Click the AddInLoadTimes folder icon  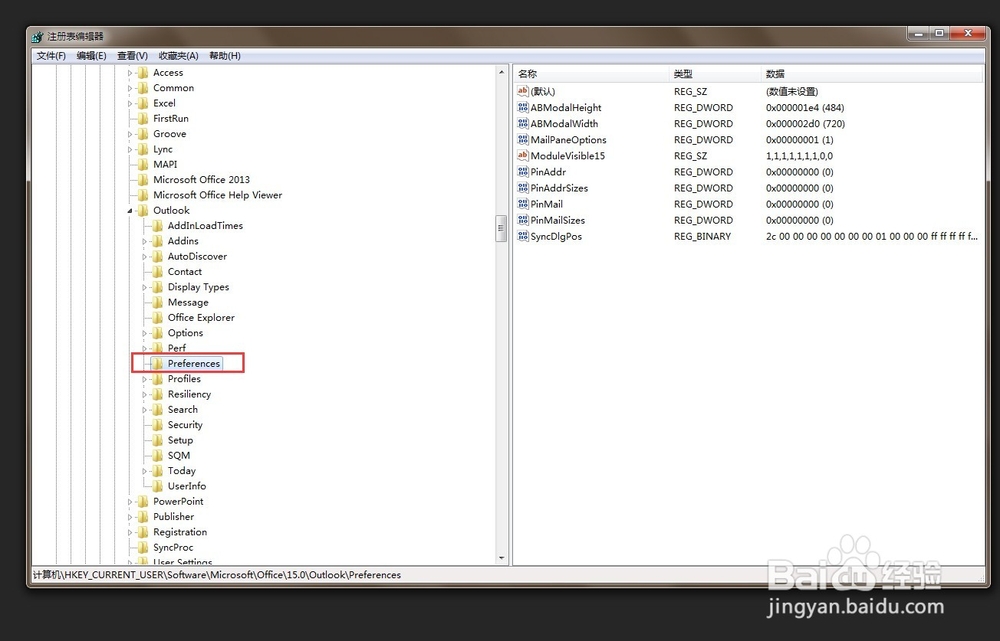click(158, 226)
